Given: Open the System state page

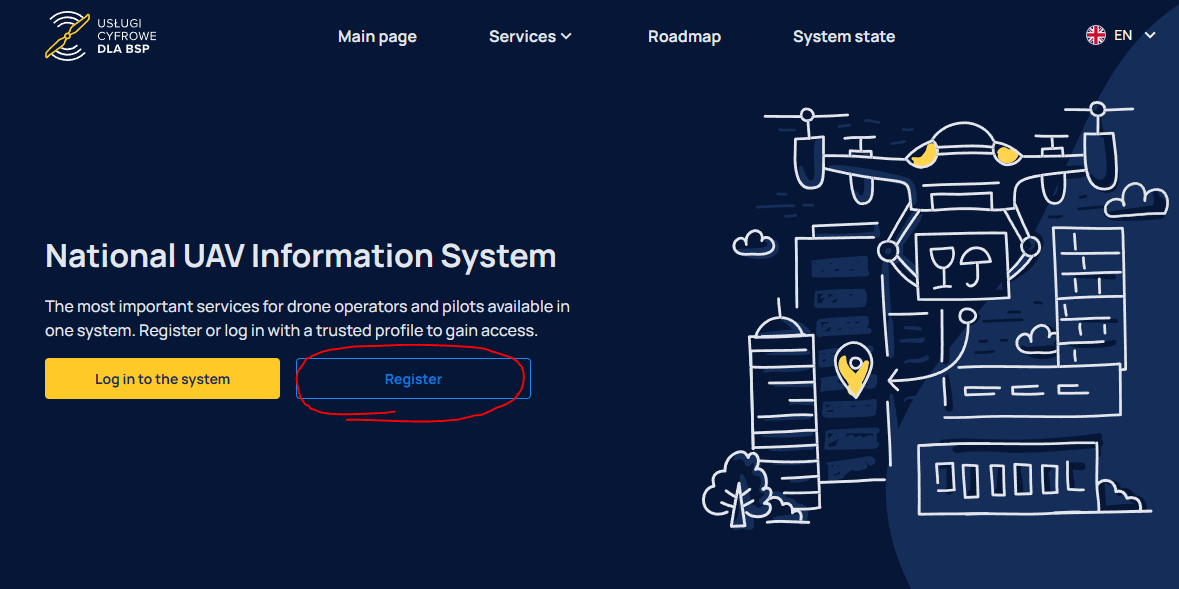Looking at the screenshot, I should pyautogui.click(x=844, y=36).
